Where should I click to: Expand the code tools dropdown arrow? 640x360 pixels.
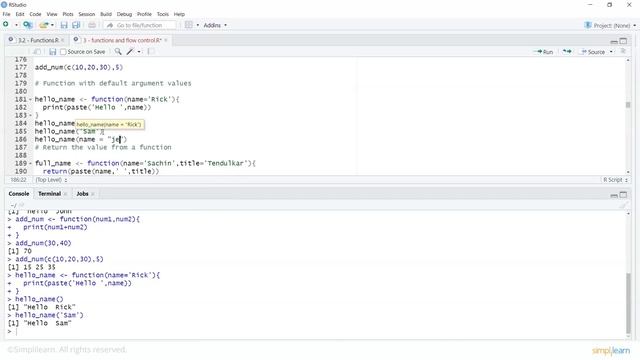[139, 52]
